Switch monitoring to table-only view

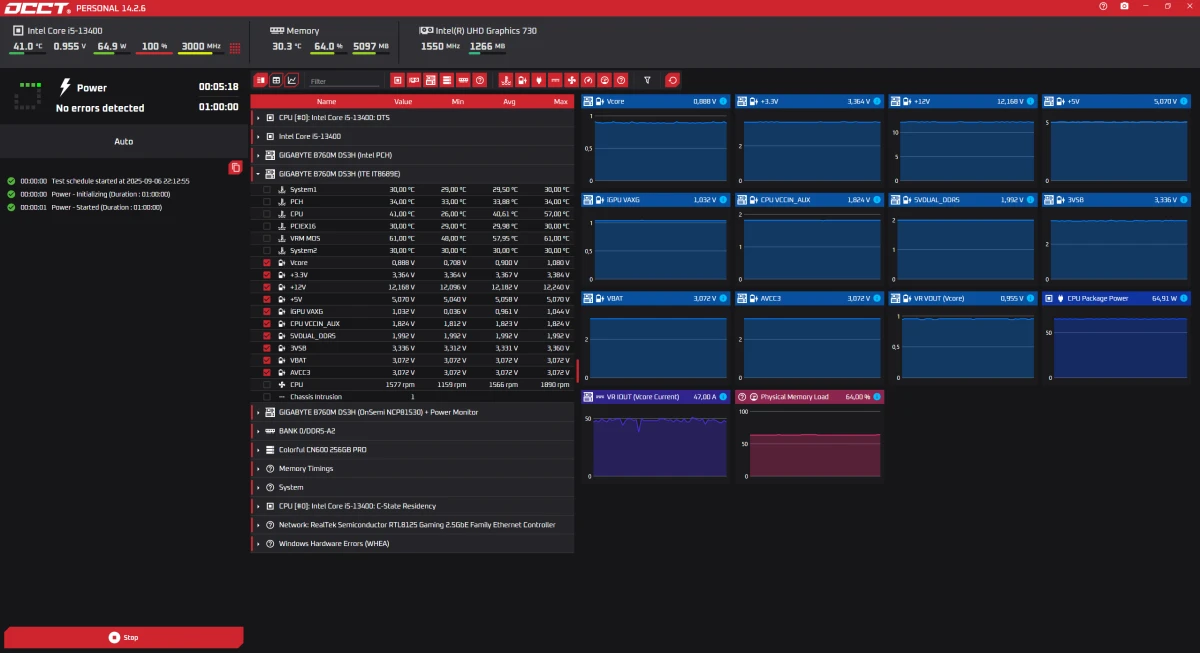[x=276, y=80]
